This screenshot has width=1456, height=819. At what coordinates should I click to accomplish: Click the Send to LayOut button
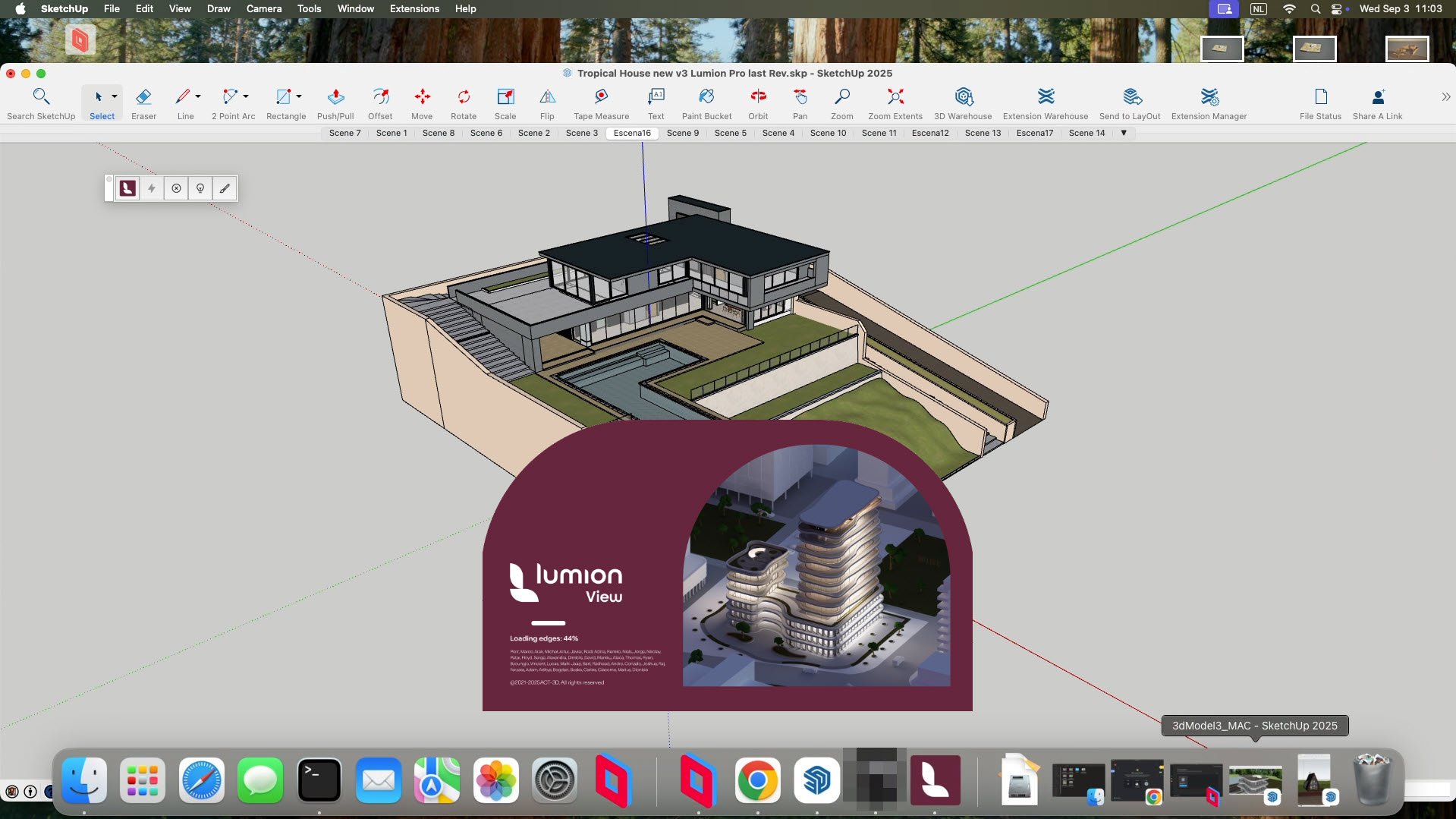1130,103
